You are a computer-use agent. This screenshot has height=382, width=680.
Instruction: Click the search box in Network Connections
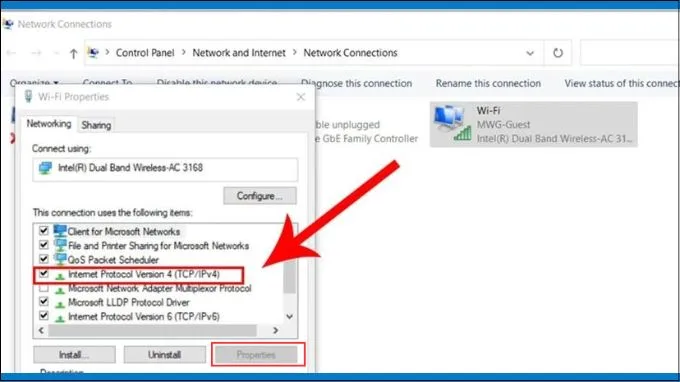click(630, 52)
